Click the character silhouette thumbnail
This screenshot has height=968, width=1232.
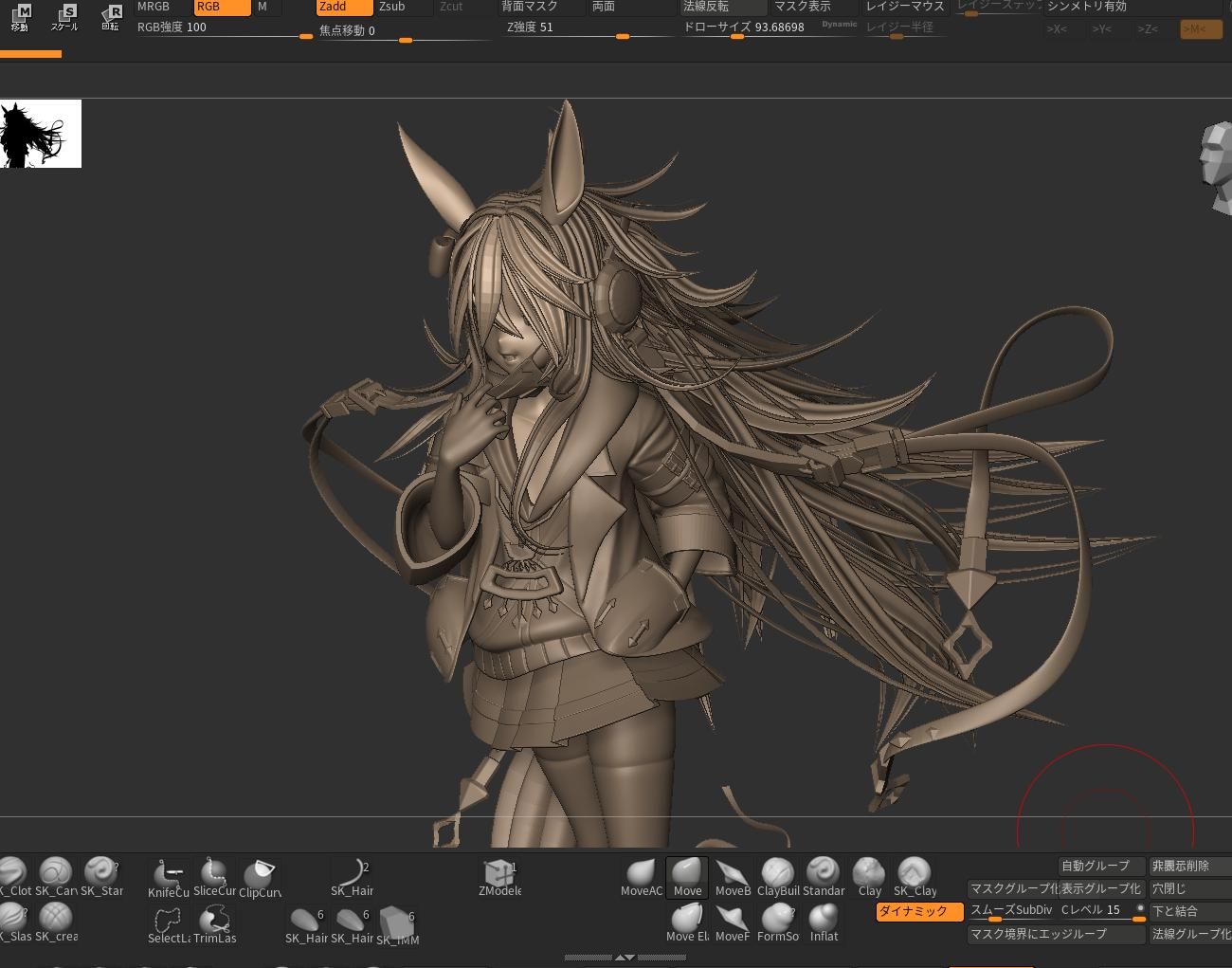click(x=41, y=134)
